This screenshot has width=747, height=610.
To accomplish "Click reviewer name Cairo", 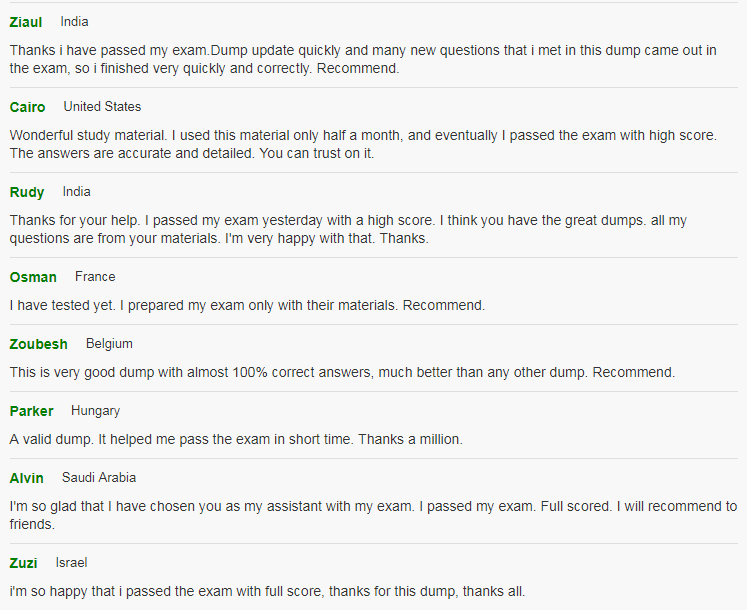I will point(27,107).
